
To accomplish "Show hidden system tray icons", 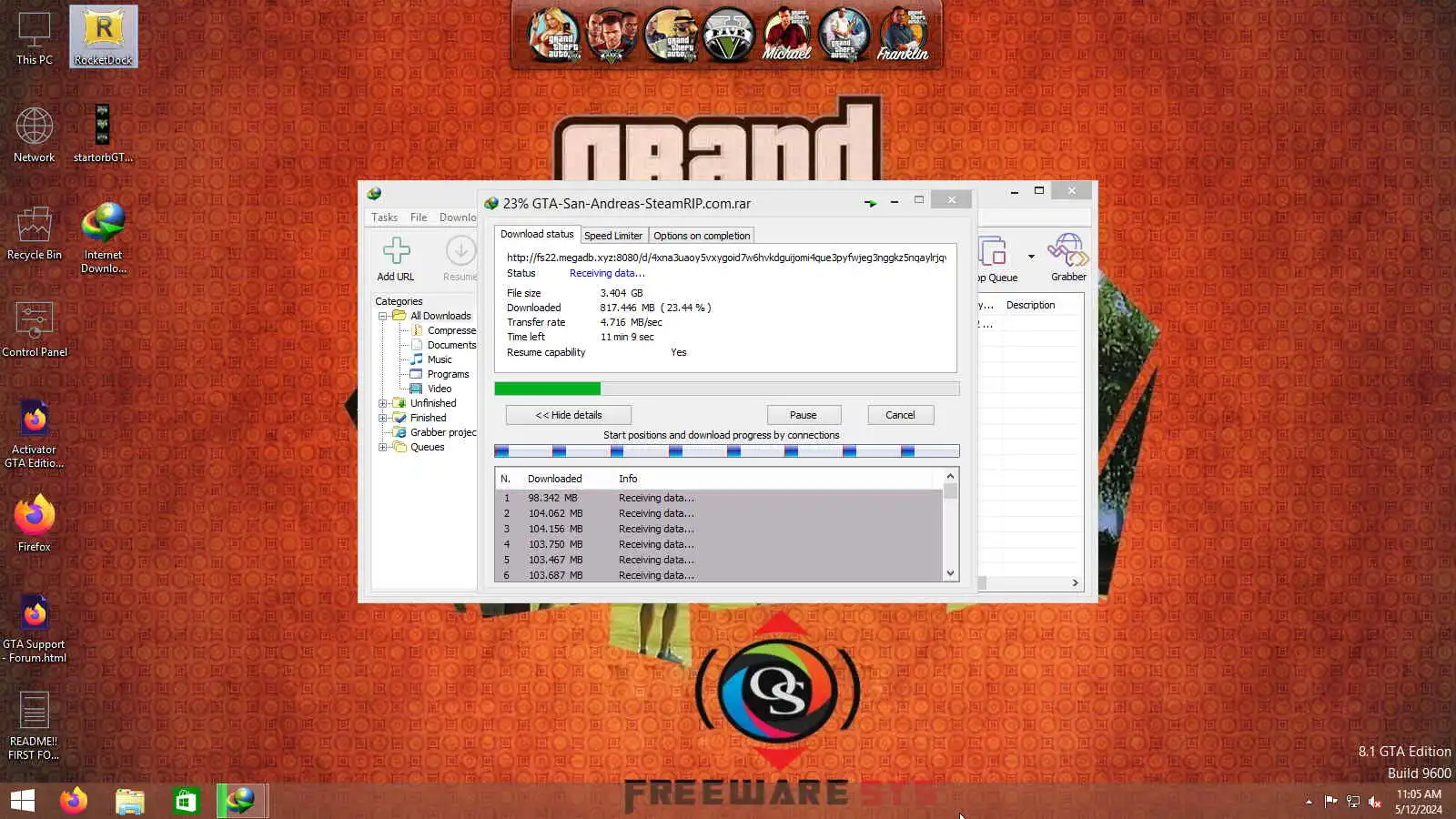I will pyautogui.click(x=1309, y=802).
